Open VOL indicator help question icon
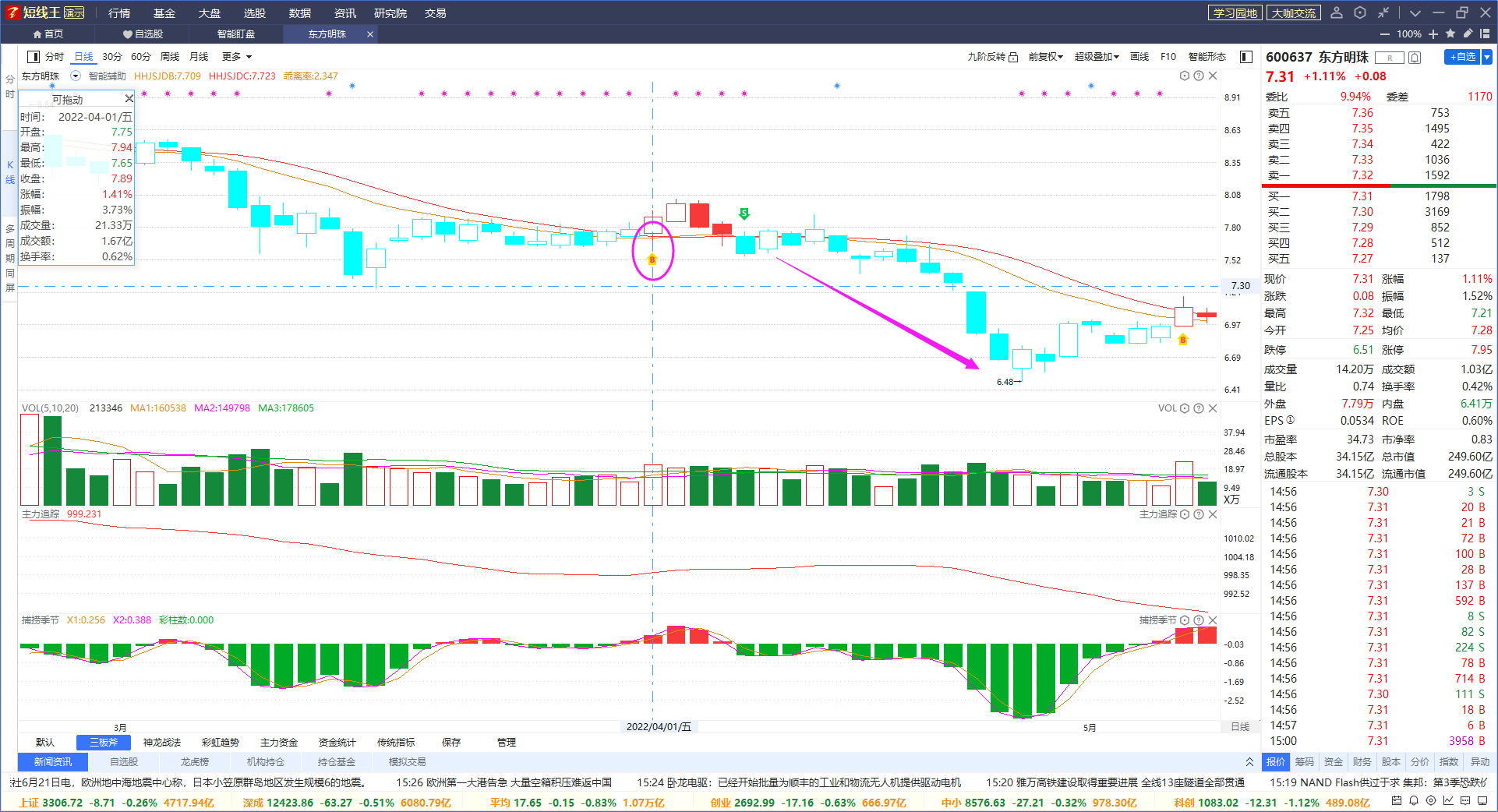 (x=1199, y=408)
